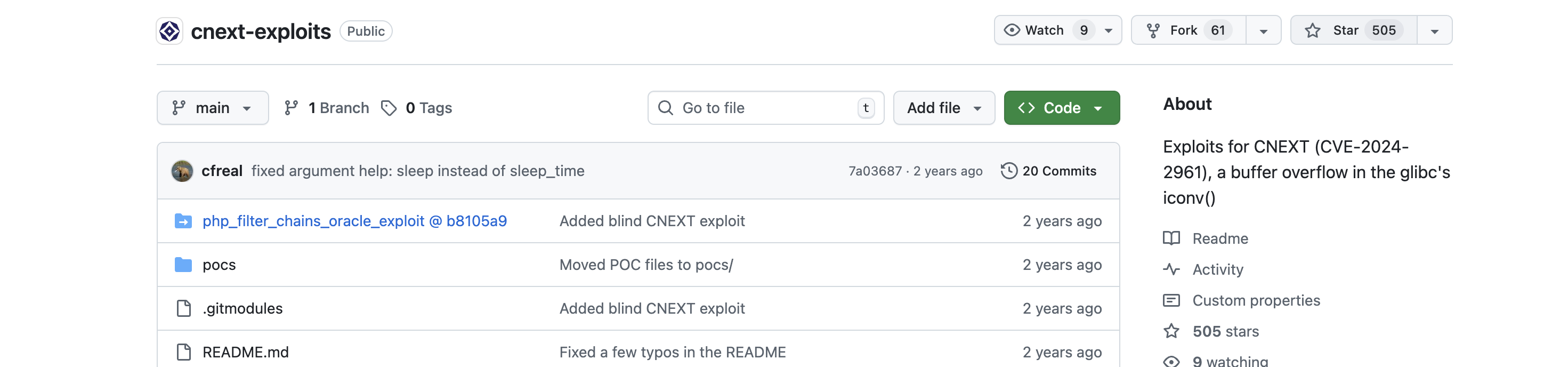Open the pocs folder
1568x367 pixels.
coord(219,265)
